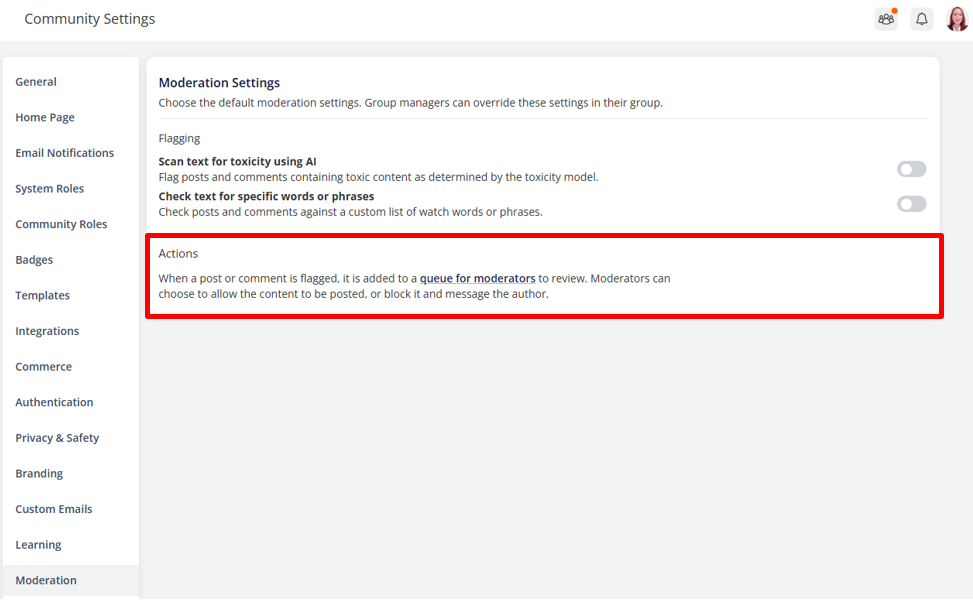Click the 'Flag posts and comments containing toxic content' text
973x600 pixels.
(x=378, y=177)
